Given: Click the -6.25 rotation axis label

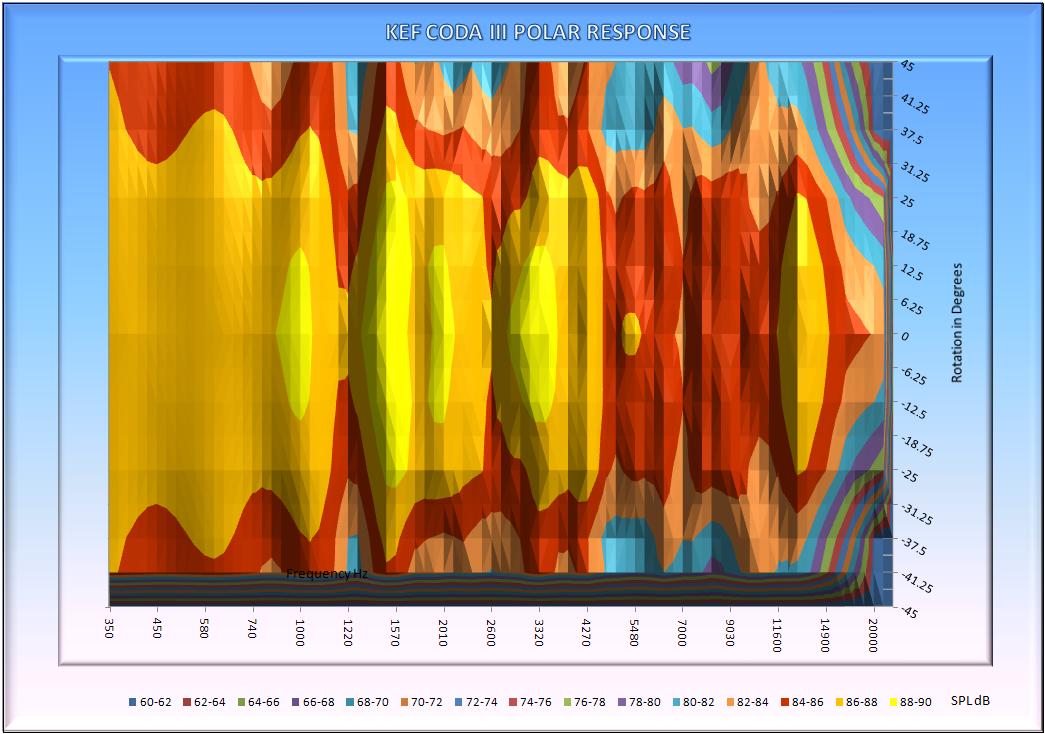Looking at the screenshot, I should point(914,376).
